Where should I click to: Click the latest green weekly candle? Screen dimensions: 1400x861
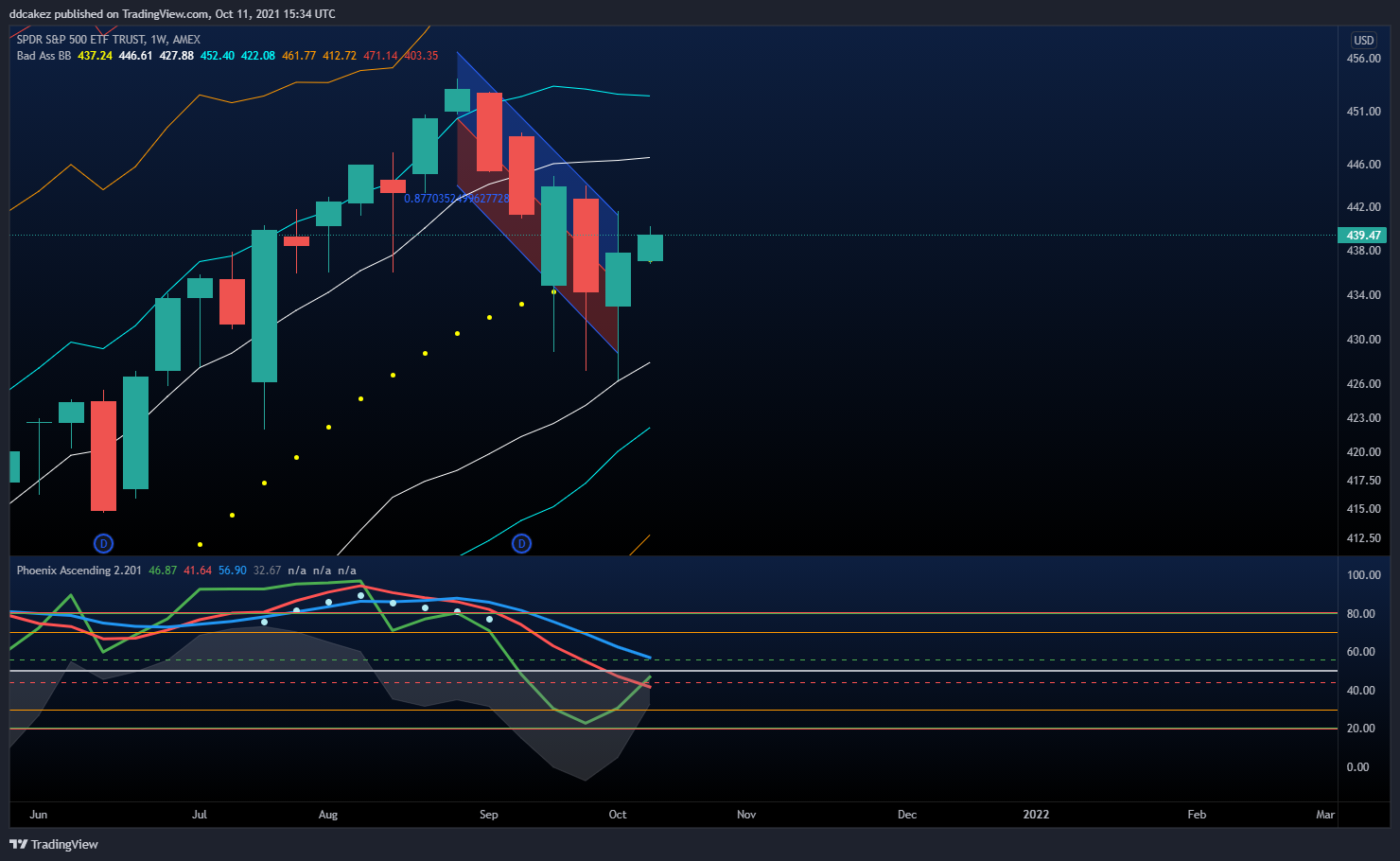coord(650,247)
